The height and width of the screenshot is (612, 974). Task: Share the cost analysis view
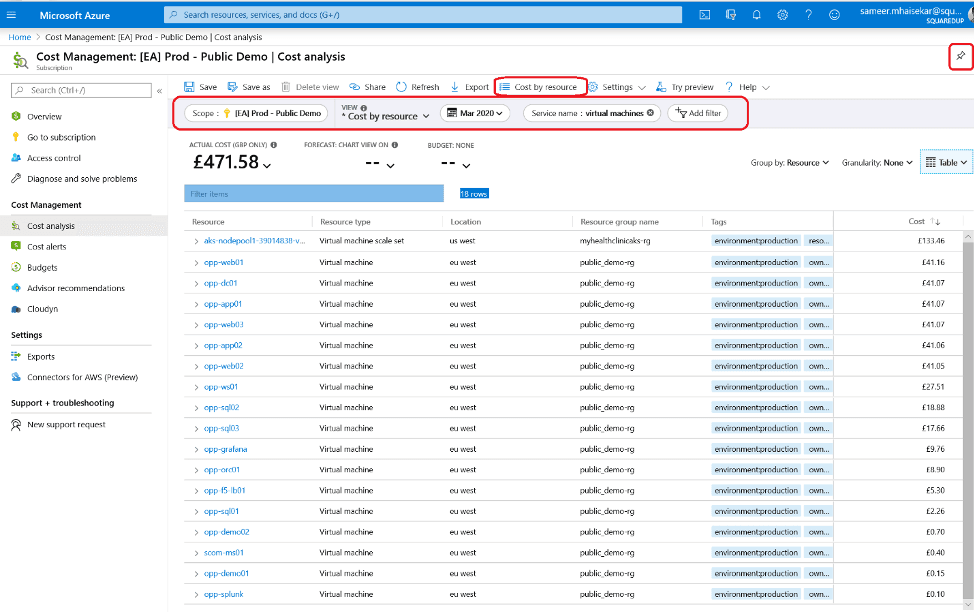click(367, 87)
